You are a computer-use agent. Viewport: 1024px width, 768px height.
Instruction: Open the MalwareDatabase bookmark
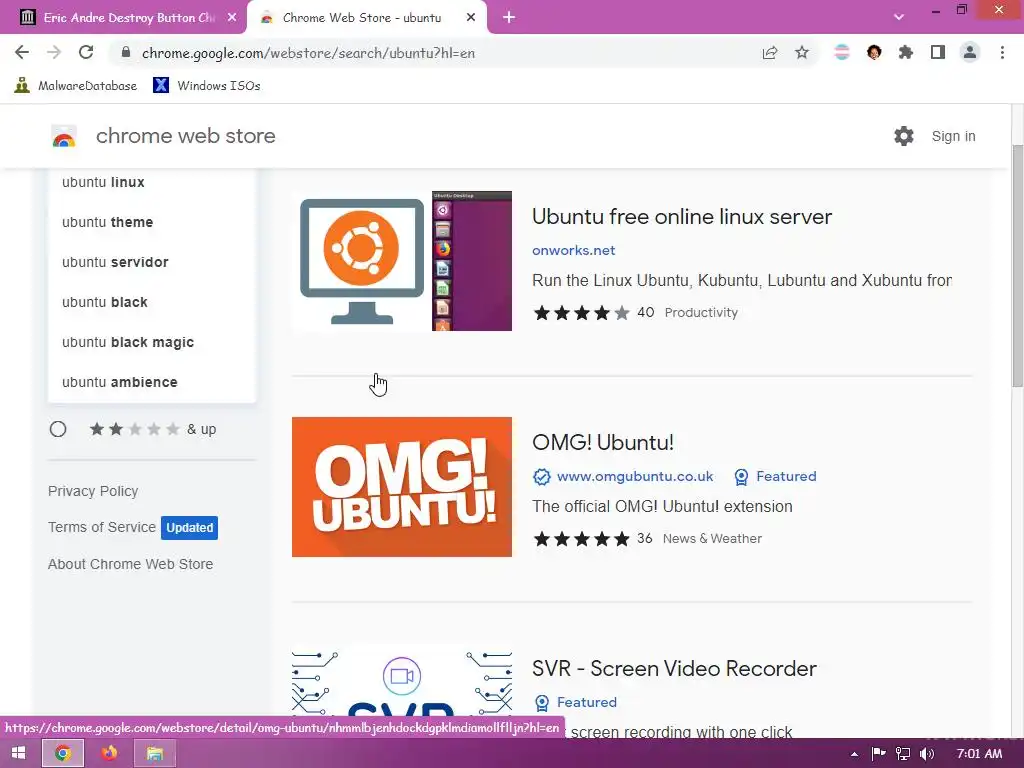(x=76, y=86)
